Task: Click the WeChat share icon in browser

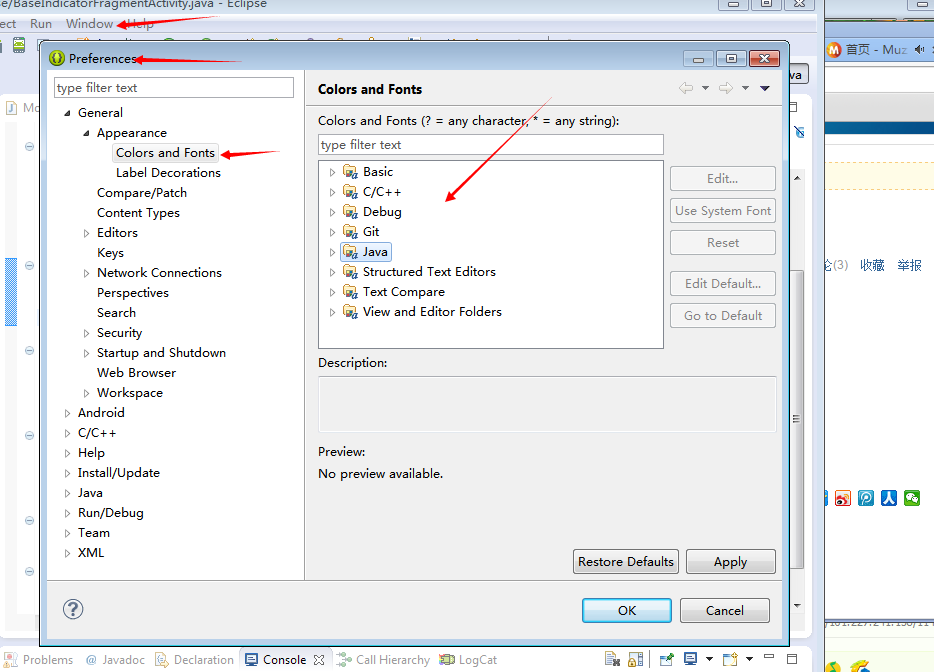Action: (x=912, y=498)
